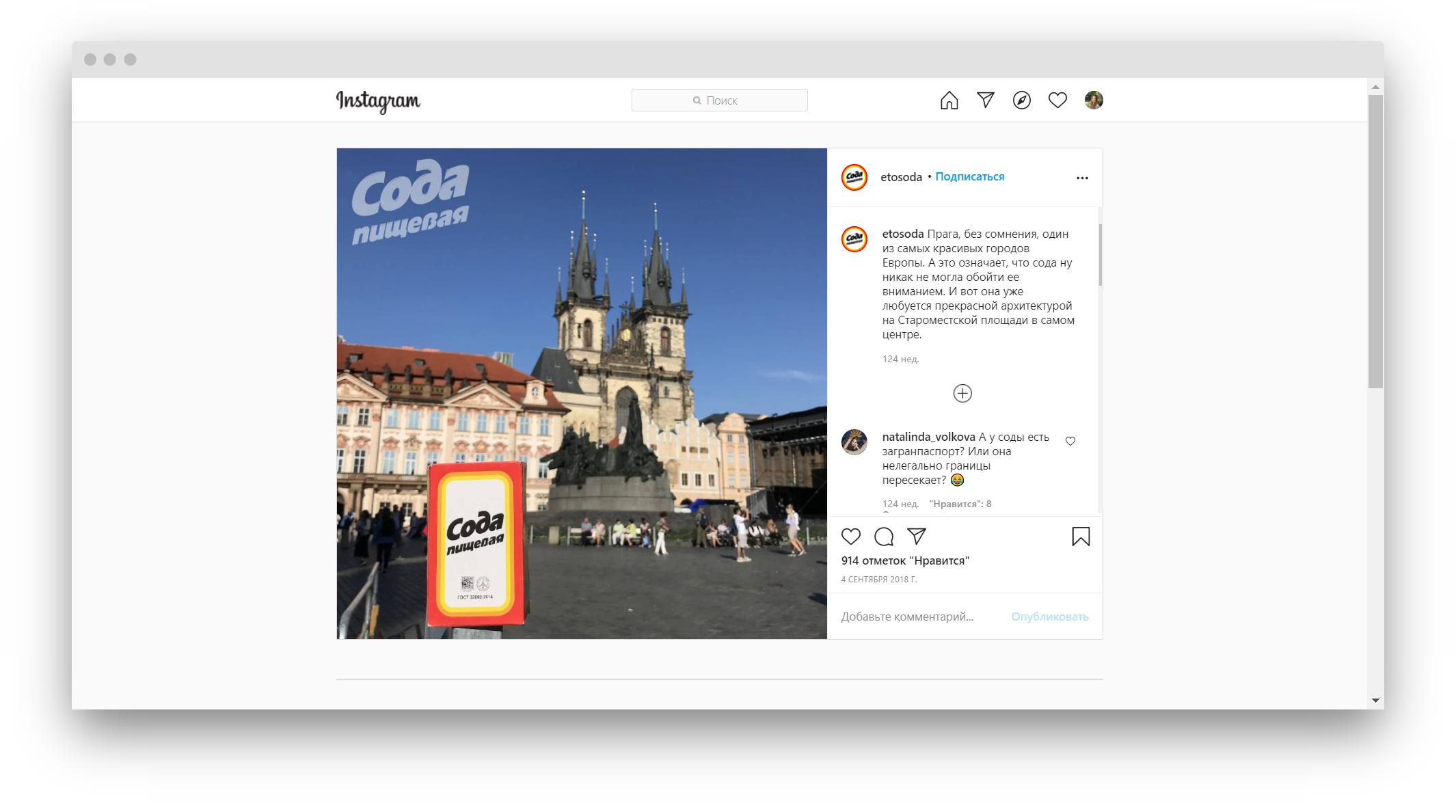The image size is (1456, 812).
Task: Click the caption's 124 нед. timestamp
Action: [x=900, y=359]
